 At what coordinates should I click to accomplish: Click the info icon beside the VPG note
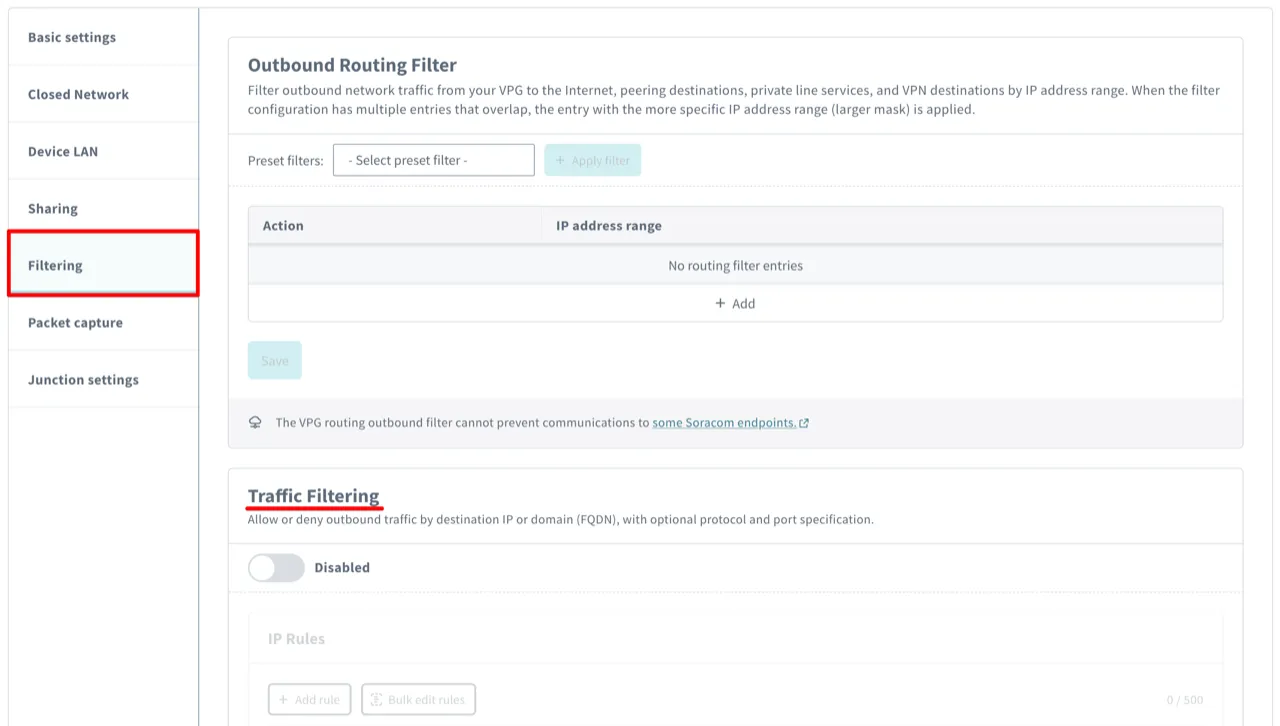coord(255,423)
